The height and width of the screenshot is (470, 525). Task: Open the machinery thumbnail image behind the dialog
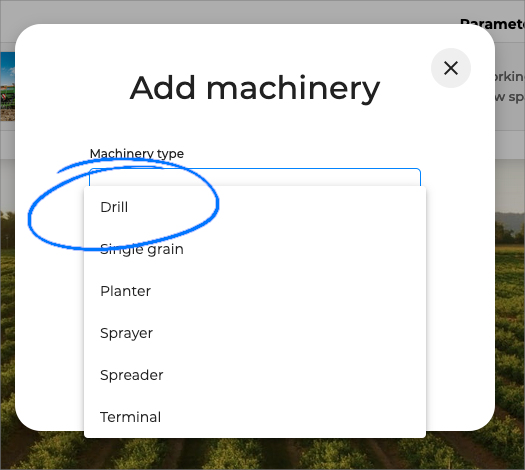(x=7, y=86)
